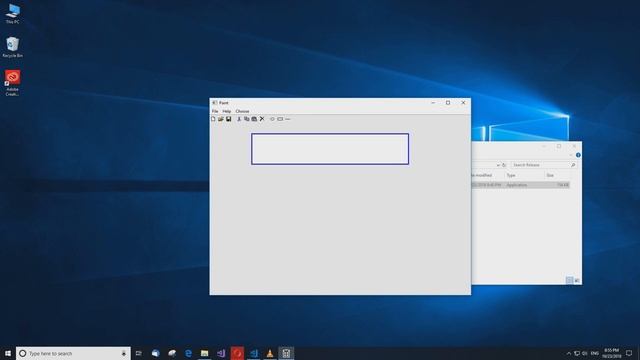Select the This PC desktop icon
Screen dimensions: 640x360
click(13, 14)
